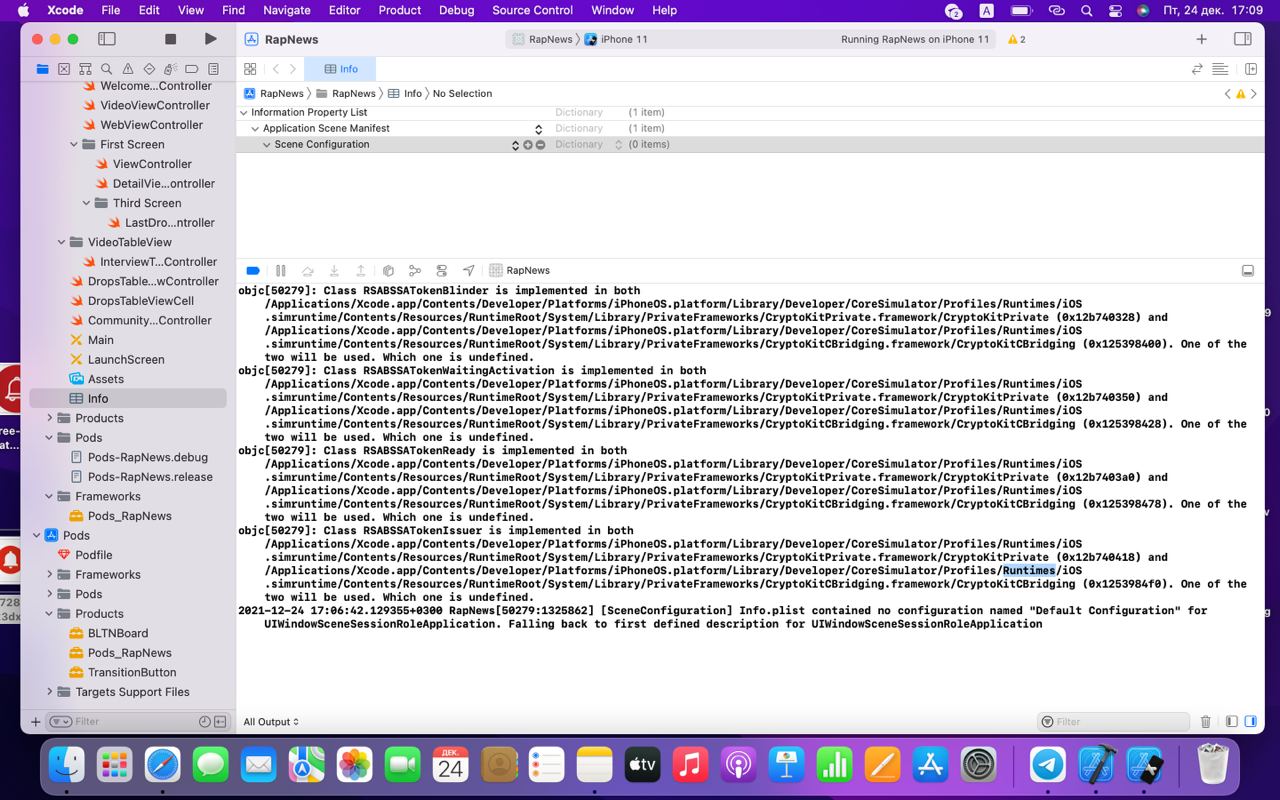
Task: Add item to Scene Configuration
Action: 528,145
